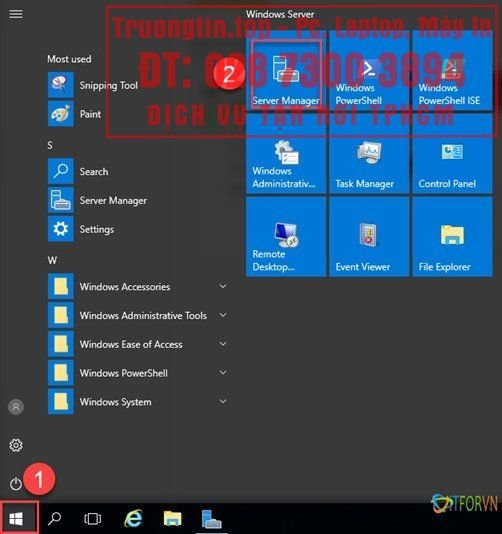Click the Windows System folder icon
The height and width of the screenshot is (534, 502).
(61, 402)
